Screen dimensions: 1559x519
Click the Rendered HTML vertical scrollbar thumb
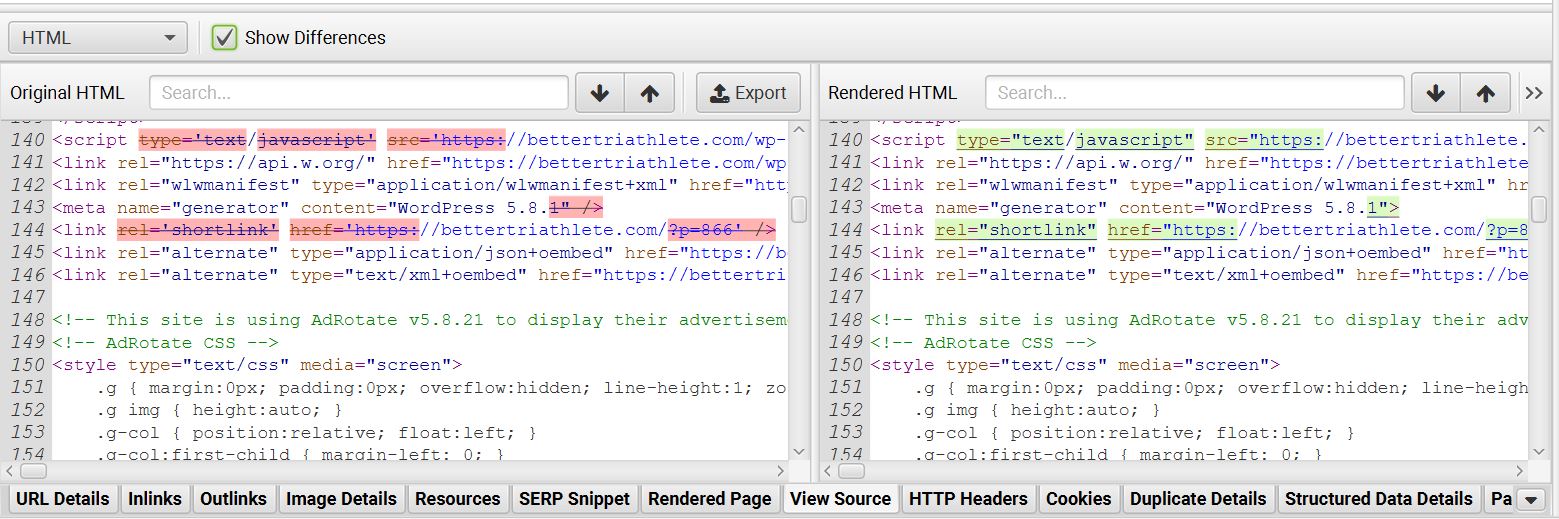[x=1539, y=209]
